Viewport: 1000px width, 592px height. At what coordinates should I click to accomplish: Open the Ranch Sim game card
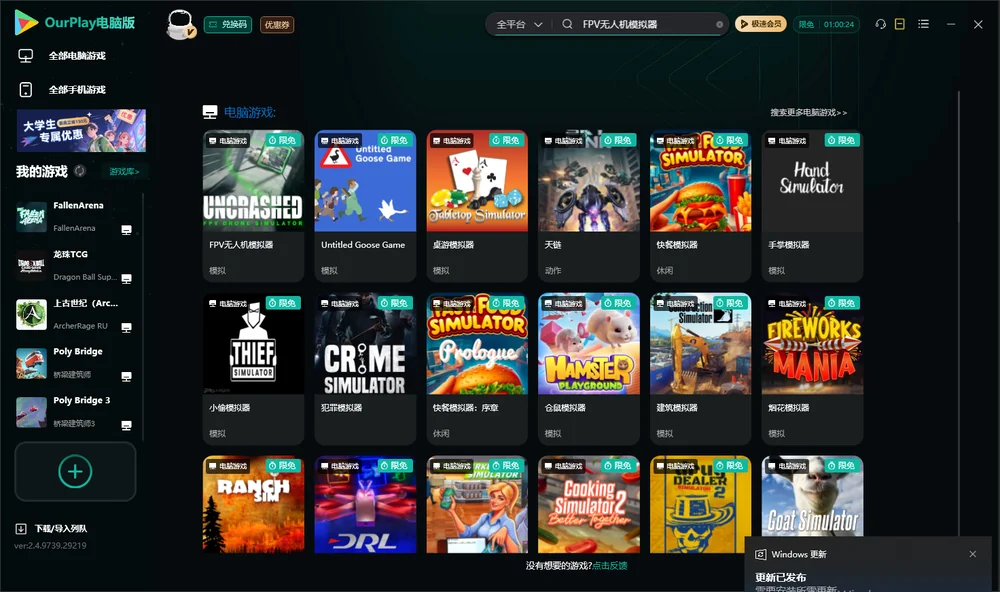(x=253, y=504)
